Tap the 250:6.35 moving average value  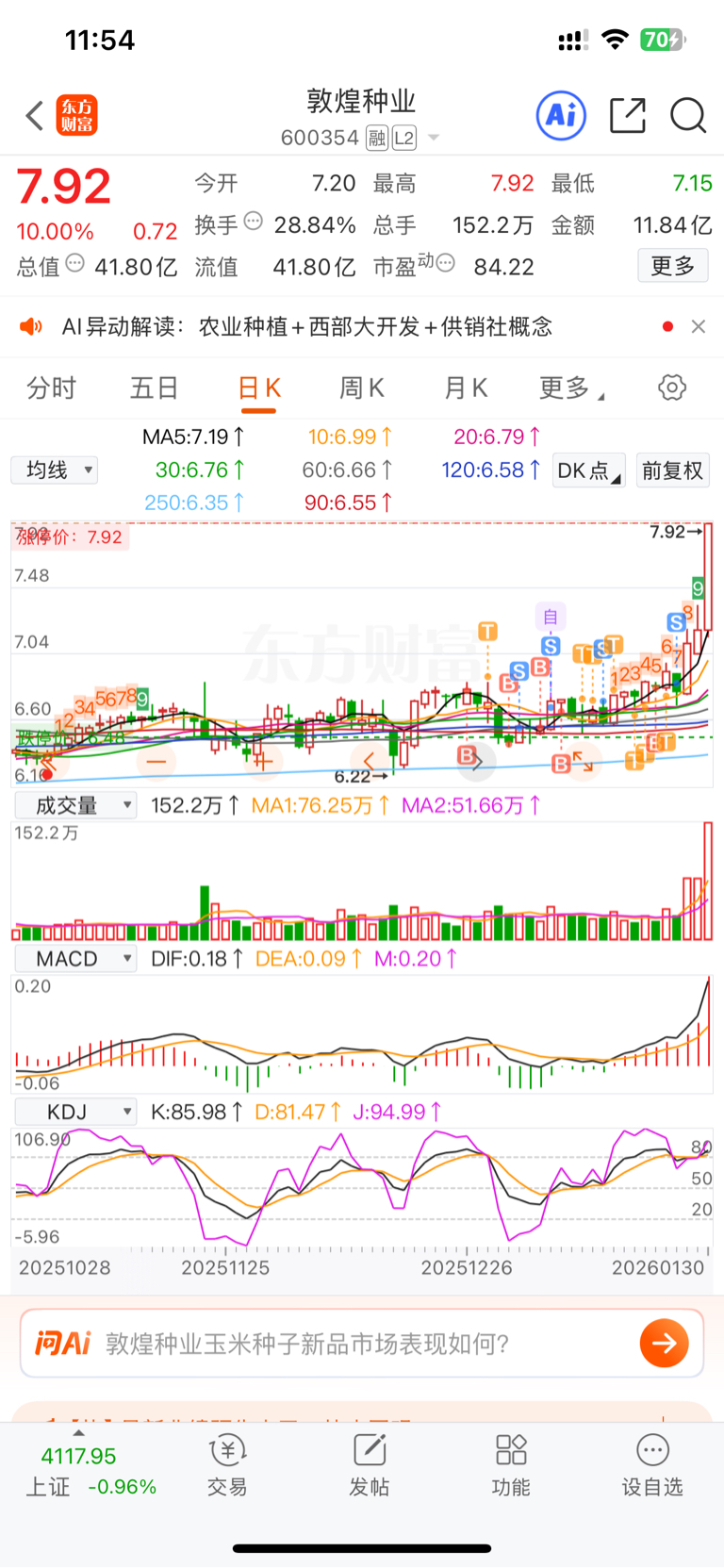[193, 503]
